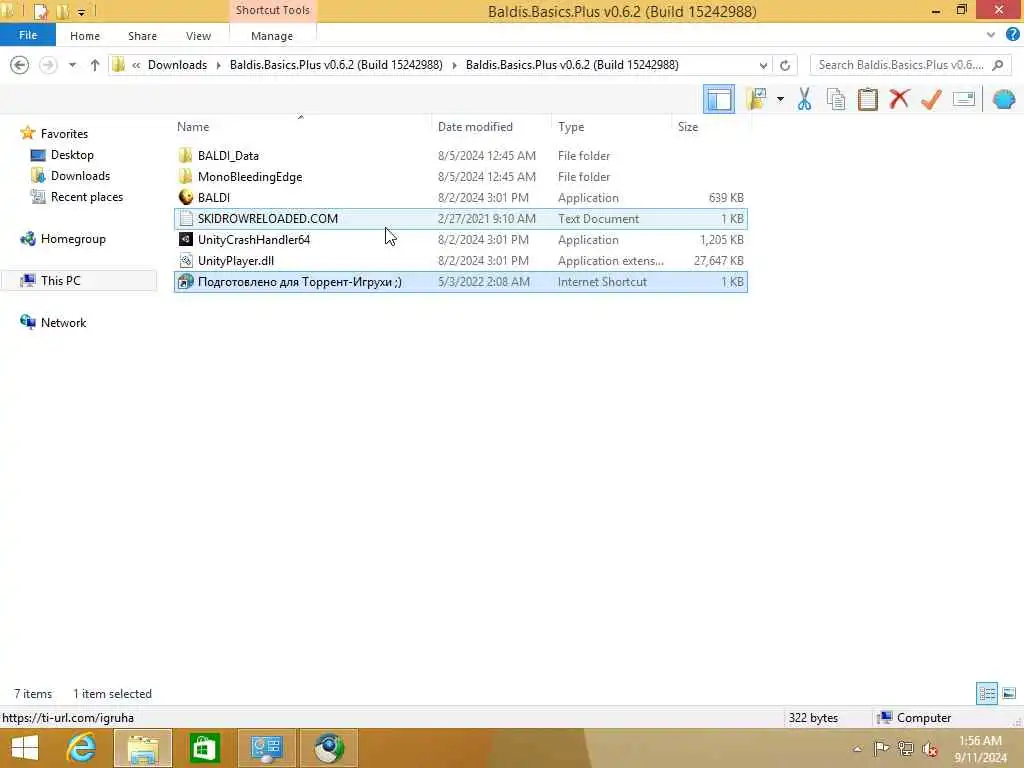1024x768 pixels.
Task: Click the search magnifier icon
Action: point(998,65)
